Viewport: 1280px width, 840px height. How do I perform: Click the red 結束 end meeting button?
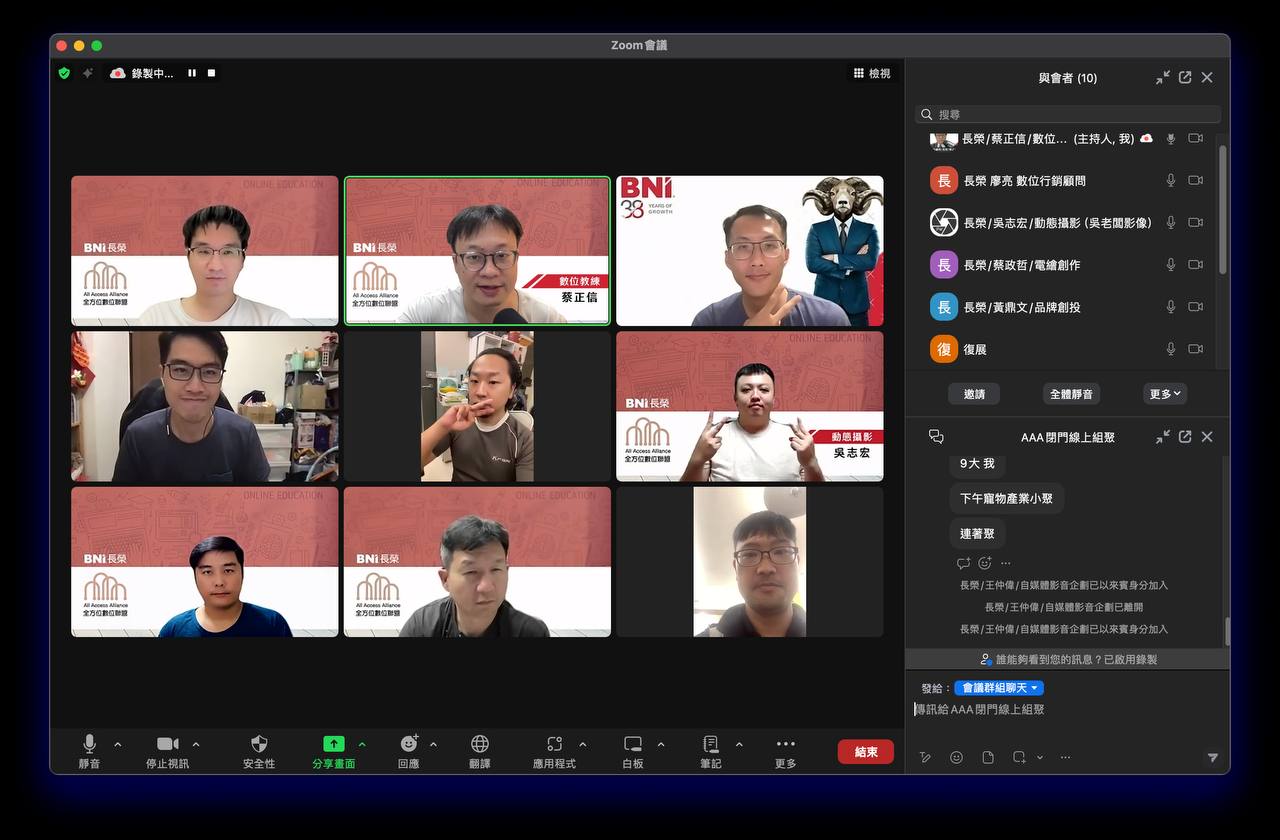tap(866, 752)
